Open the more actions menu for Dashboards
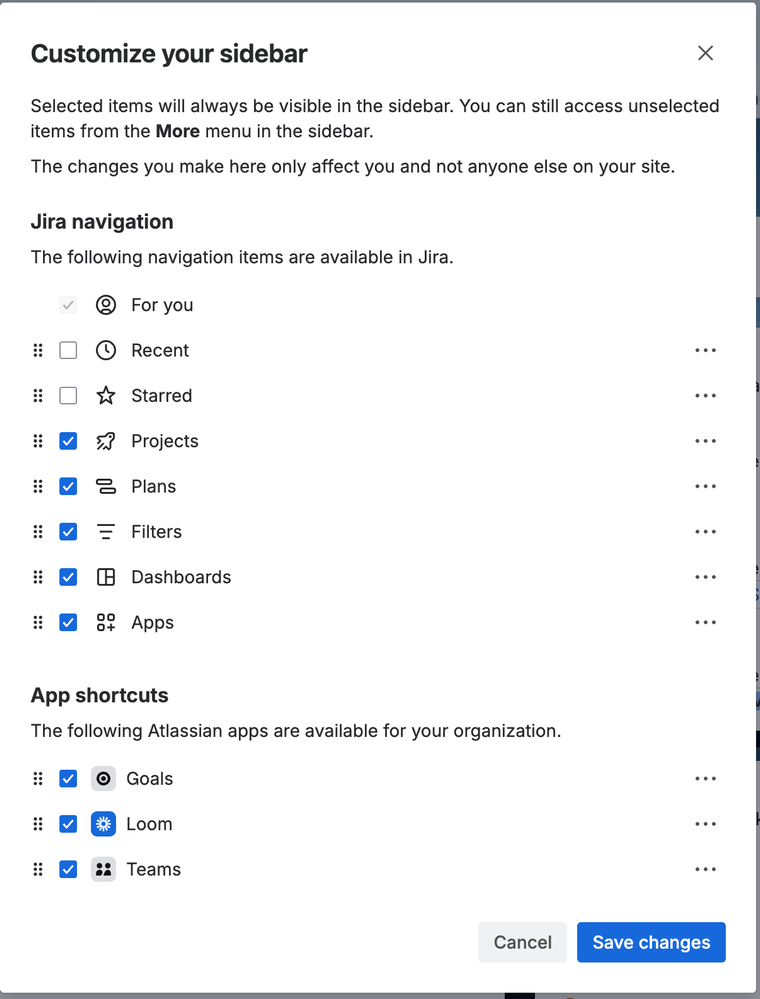This screenshot has height=999, width=760. (x=706, y=577)
